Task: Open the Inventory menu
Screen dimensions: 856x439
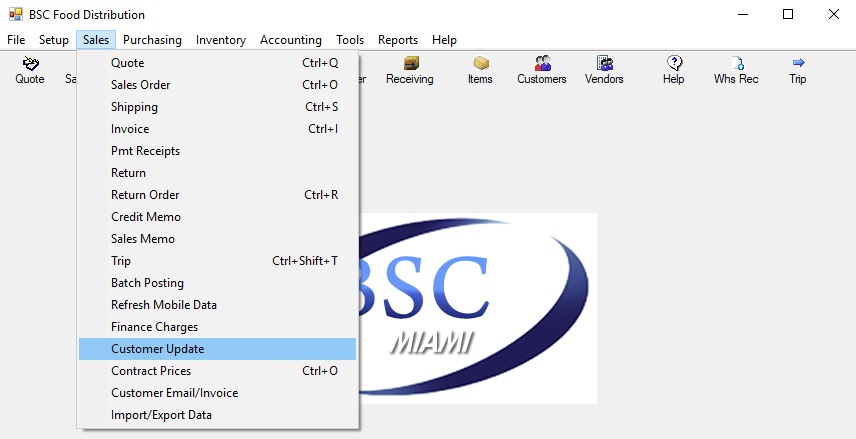Action: click(221, 40)
